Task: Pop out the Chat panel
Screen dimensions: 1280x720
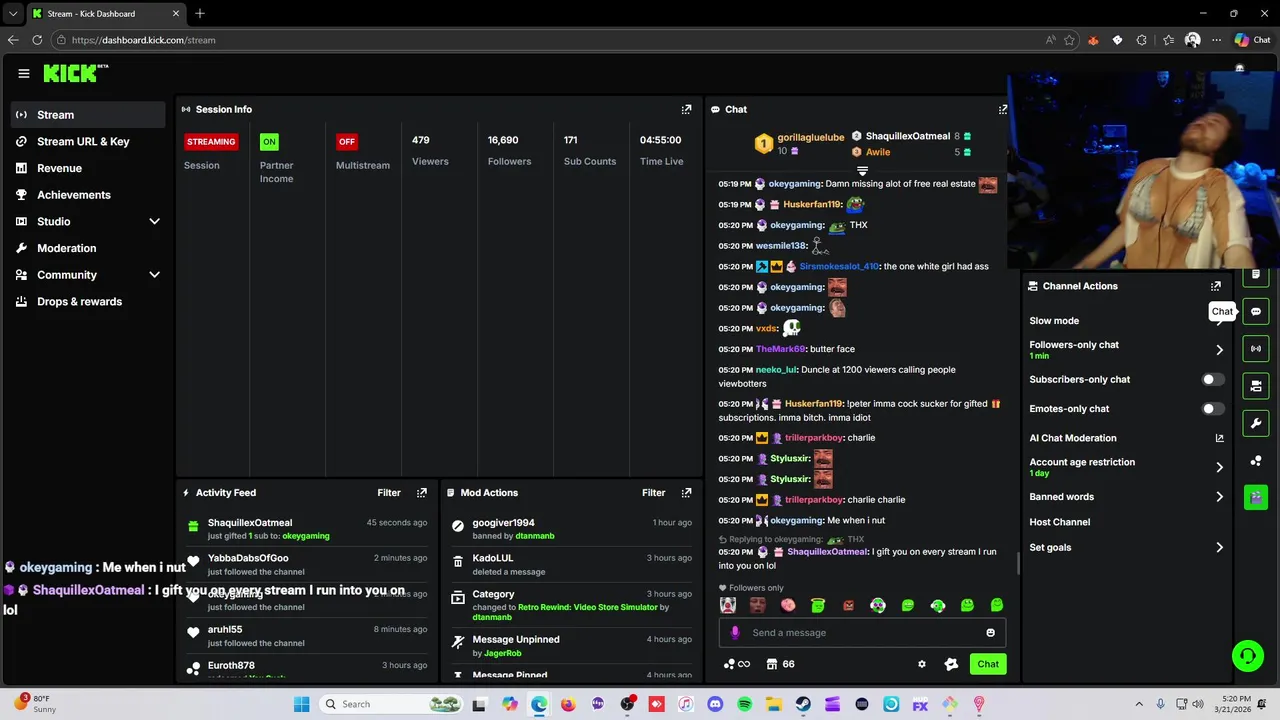Action: pyautogui.click(x=1003, y=109)
